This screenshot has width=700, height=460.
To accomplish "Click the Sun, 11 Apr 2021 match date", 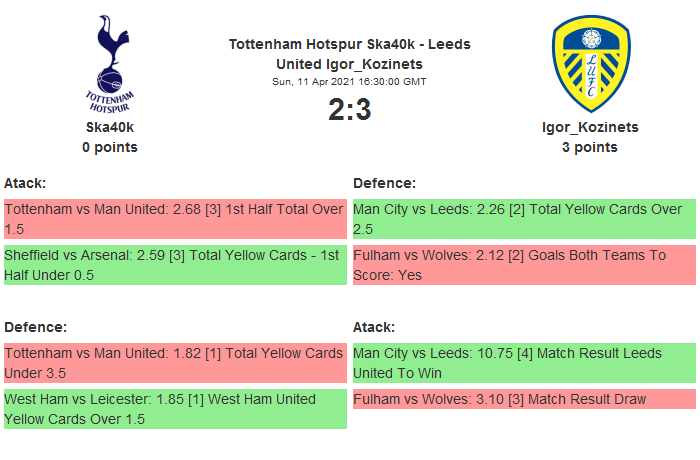I will (x=349, y=81).
